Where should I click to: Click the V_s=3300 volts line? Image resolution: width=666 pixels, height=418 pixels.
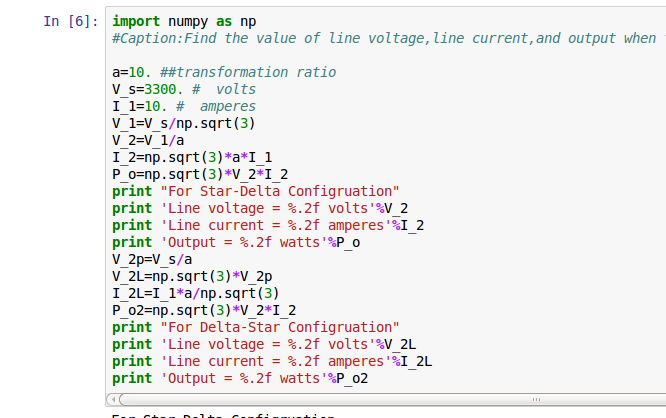(184, 89)
